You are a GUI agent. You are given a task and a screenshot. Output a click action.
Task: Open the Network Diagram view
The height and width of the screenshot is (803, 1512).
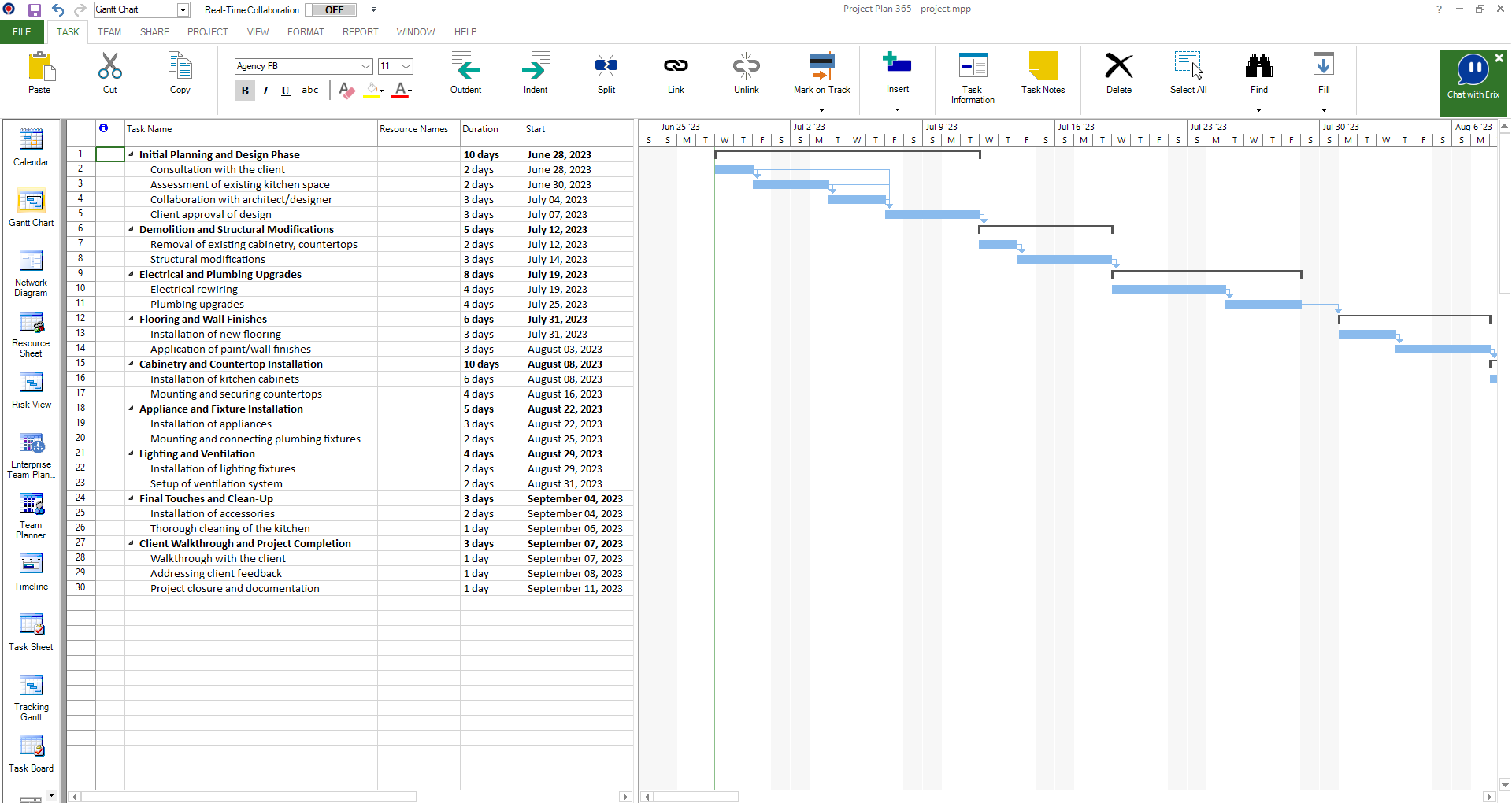(x=31, y=272)
